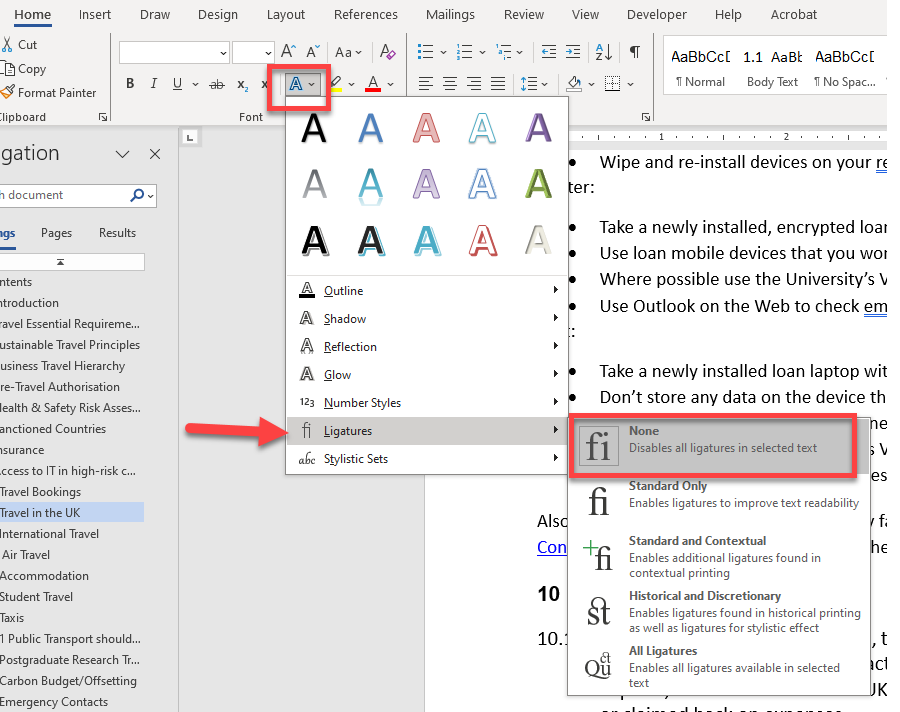Click the Clear All Formatting icon
The image size is (900, 712).
[x=390, y=52]
